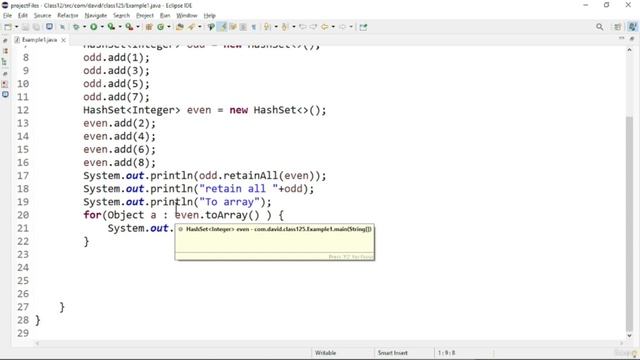The width and height of the screenshot is (640, 360).
Task: Click the scroll-up arrow of editor
Action: [x=629, y=49]
